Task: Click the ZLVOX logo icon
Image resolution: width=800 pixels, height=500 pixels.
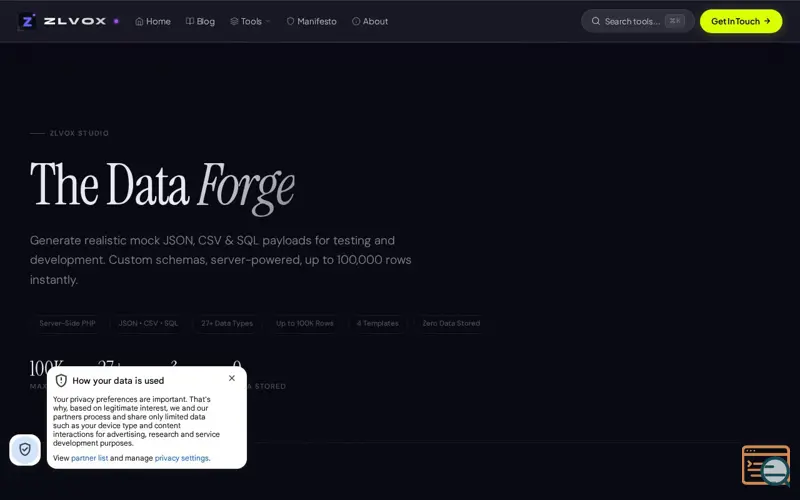Action: [x=27, y=21]
